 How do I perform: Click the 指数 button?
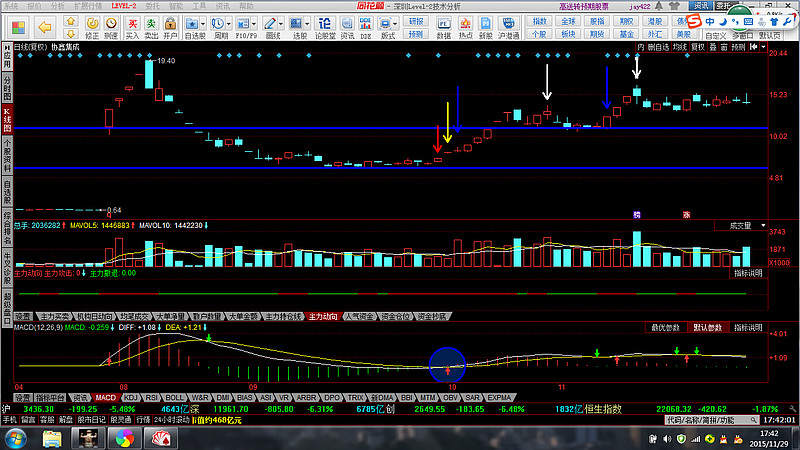point(540,21)
